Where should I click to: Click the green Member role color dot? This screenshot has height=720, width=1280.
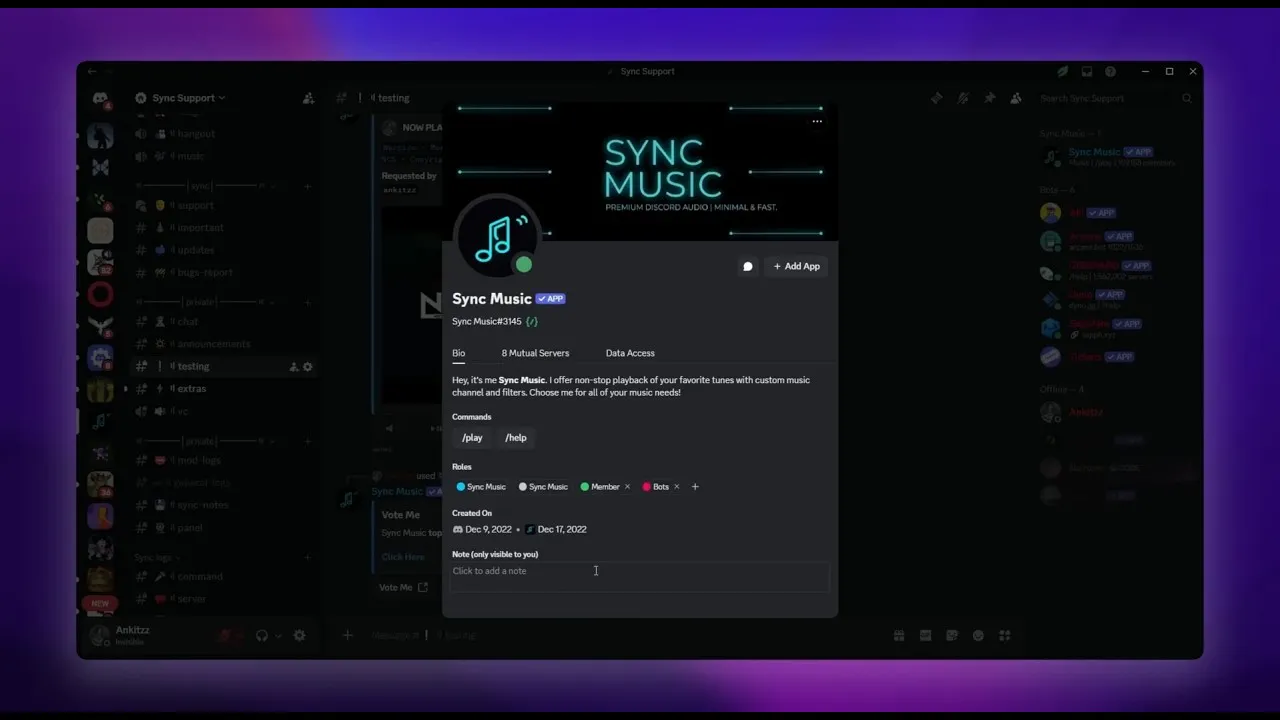(585, 487)
